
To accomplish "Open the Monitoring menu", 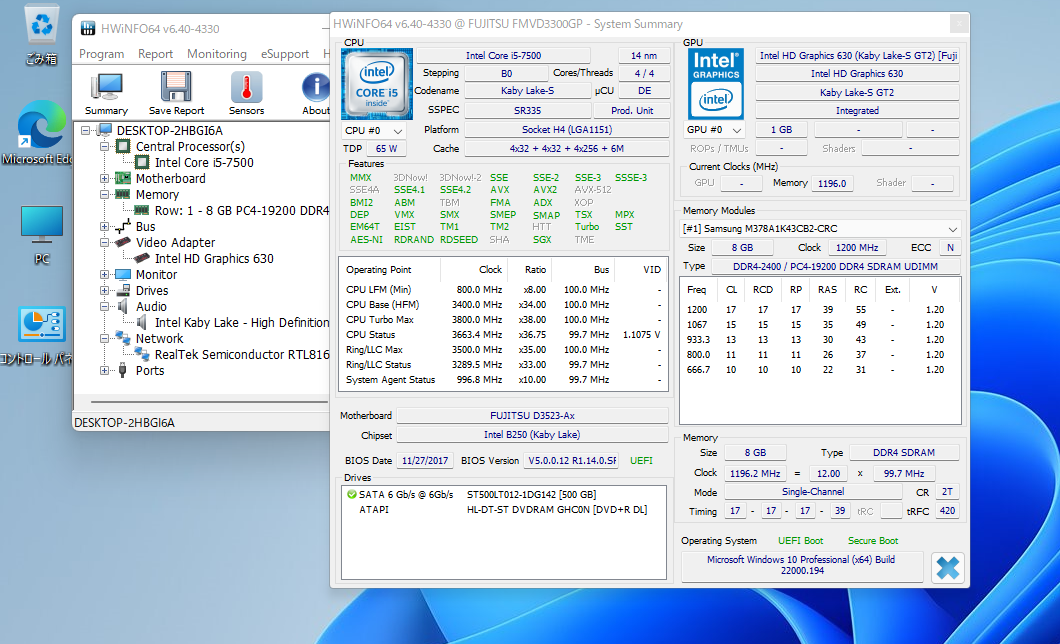I will coord(217,54).
